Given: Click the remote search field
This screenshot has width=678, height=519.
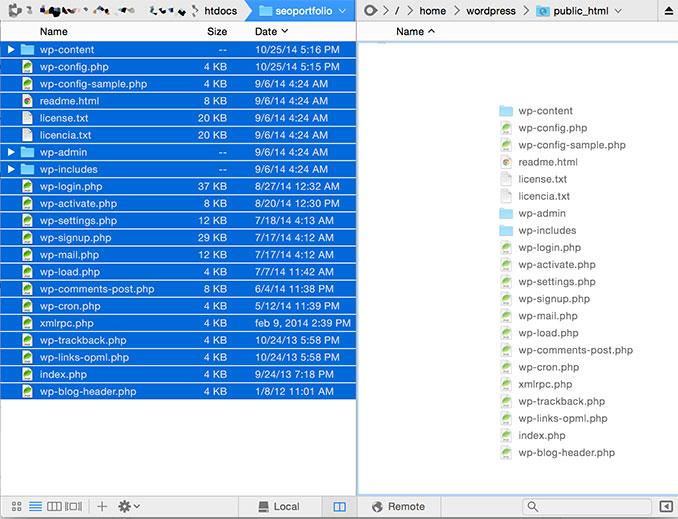Looking at the screenshot, I should [587, 506].
